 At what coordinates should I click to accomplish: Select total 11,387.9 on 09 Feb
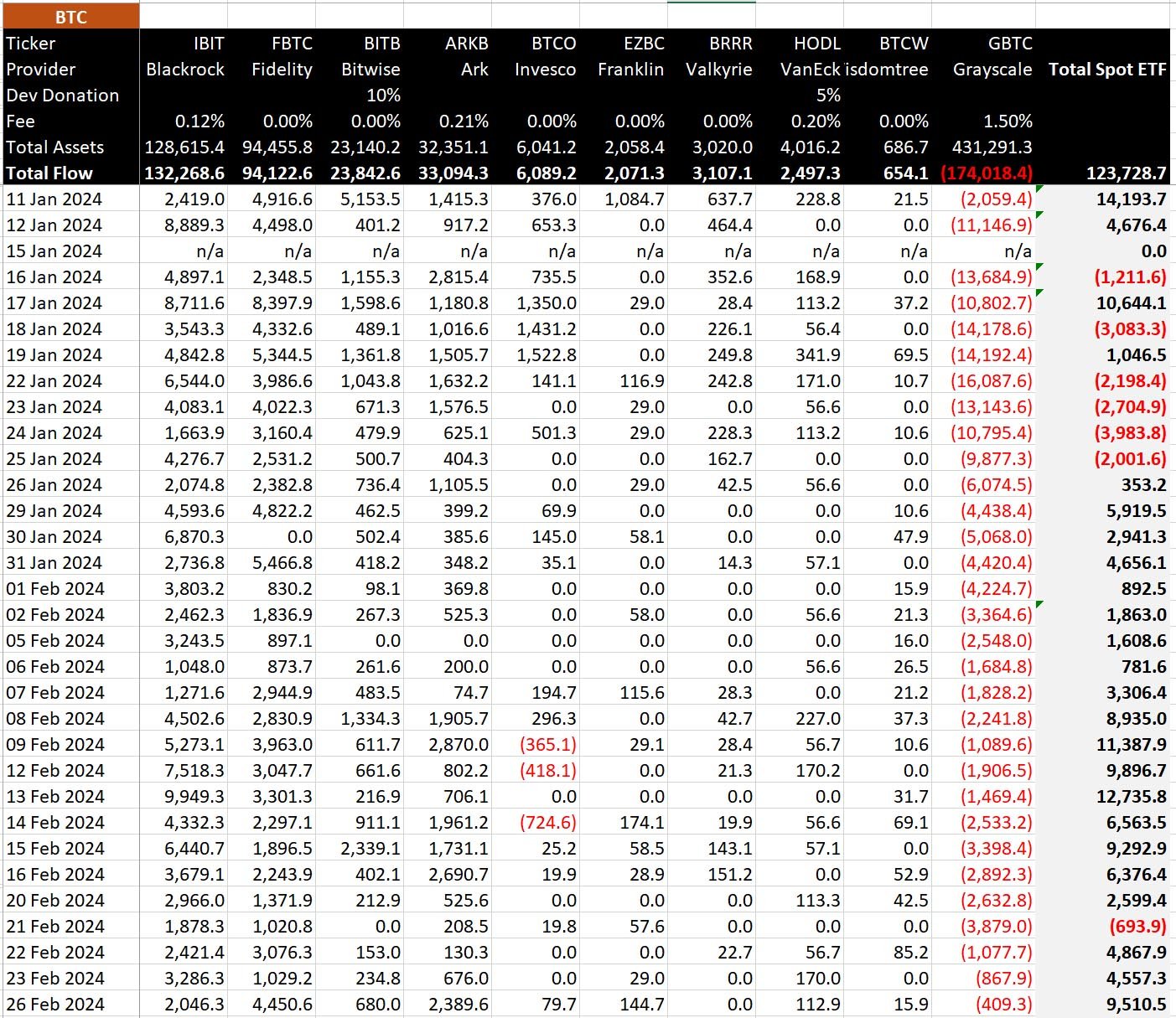(1132, 745)
